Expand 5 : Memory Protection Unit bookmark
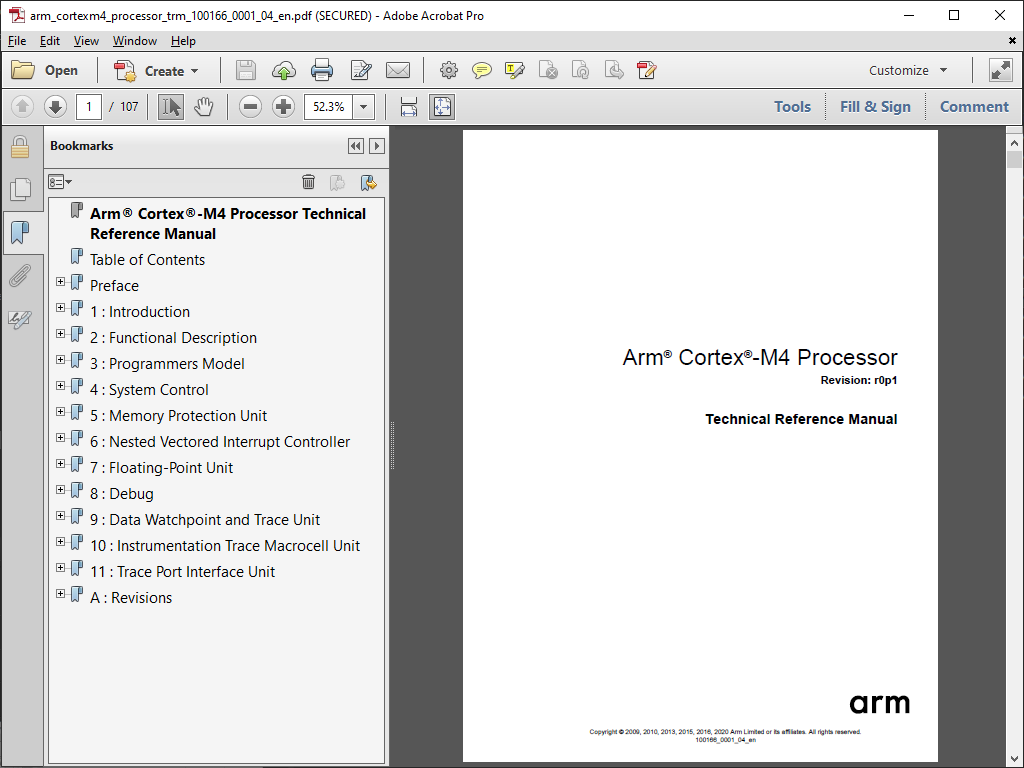 pyautogui.click(x=61, y=412)
